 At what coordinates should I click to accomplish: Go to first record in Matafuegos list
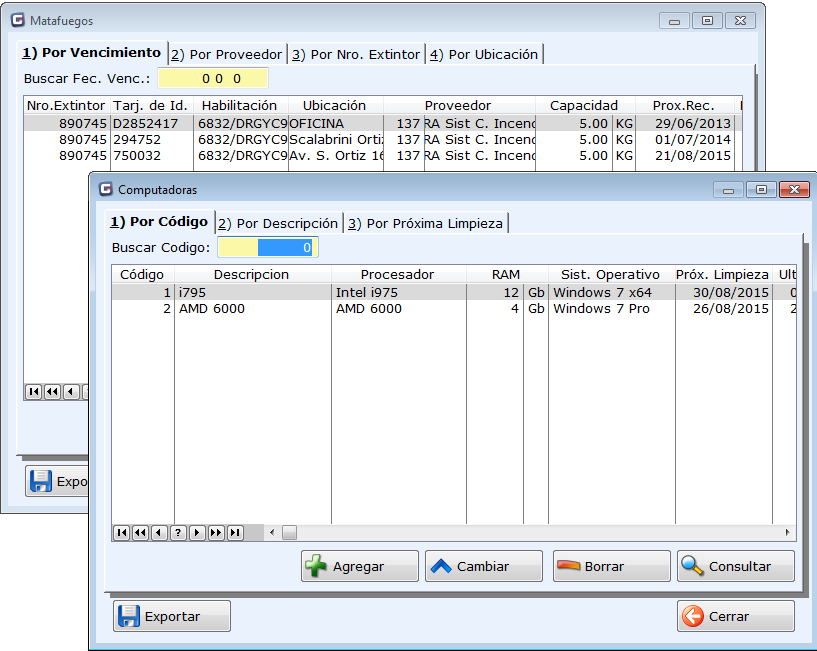34,392
